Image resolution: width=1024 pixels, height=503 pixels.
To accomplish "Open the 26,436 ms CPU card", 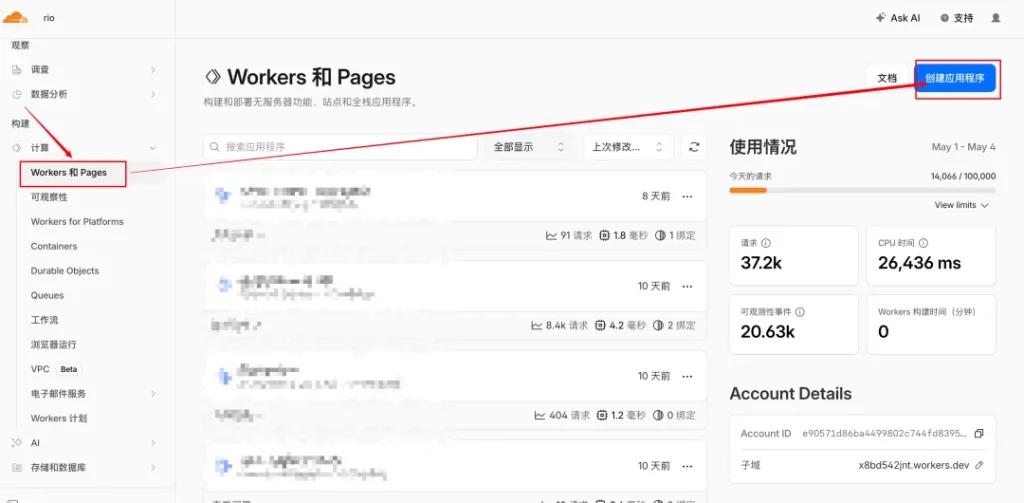I will [x=931, y=255].
